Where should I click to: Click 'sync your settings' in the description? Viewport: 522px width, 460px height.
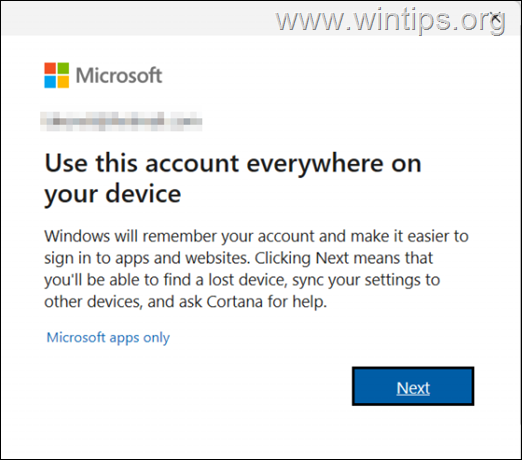pos(356,281)
